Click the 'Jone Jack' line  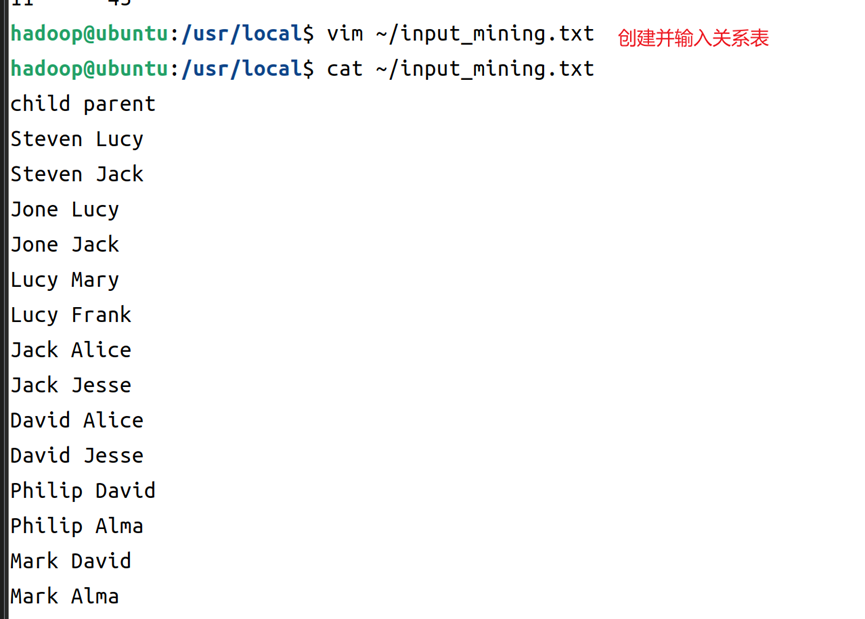65,245
